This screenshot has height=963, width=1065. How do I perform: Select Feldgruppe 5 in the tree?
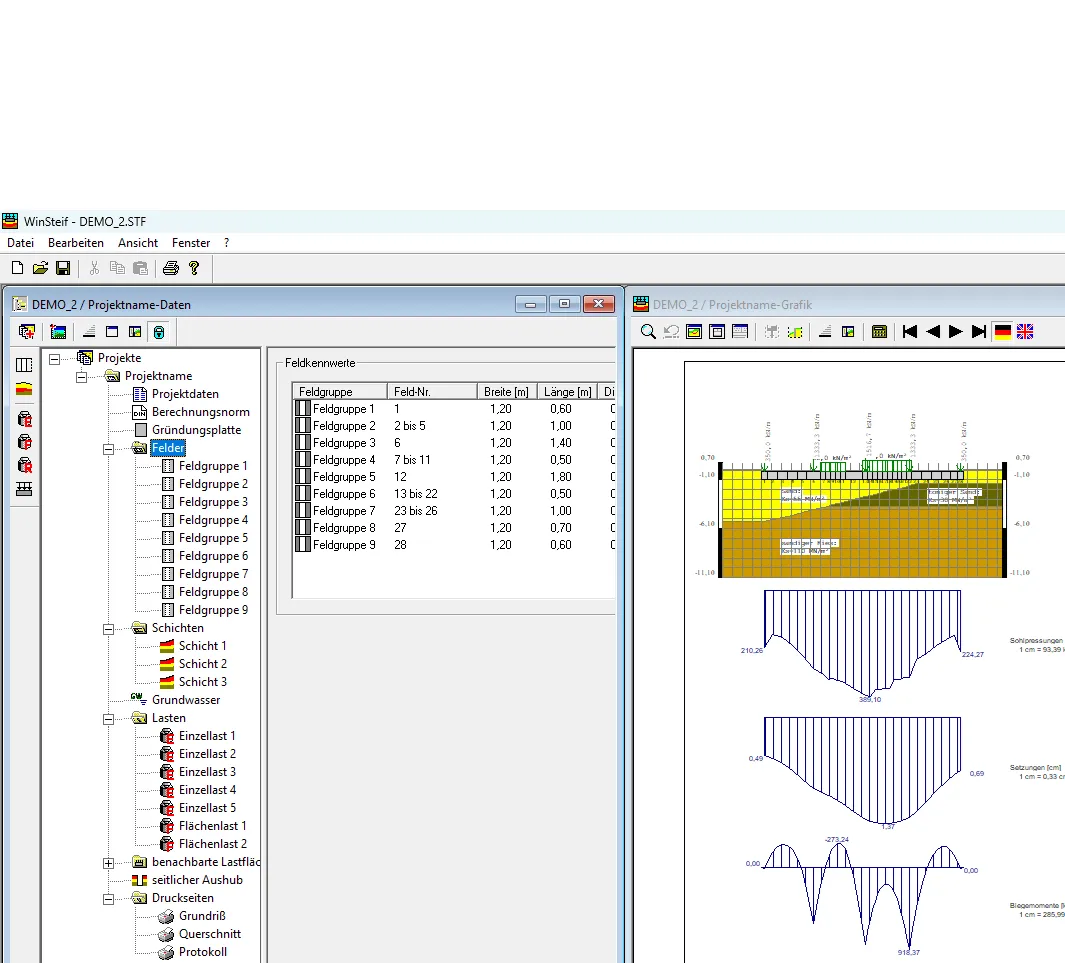(213, 538)
